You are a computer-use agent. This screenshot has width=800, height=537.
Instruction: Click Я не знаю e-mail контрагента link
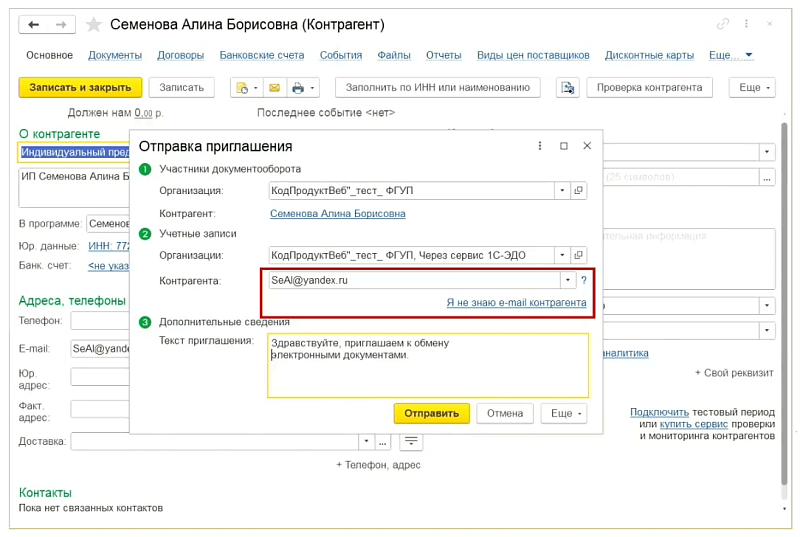click(x=516, y=302)
